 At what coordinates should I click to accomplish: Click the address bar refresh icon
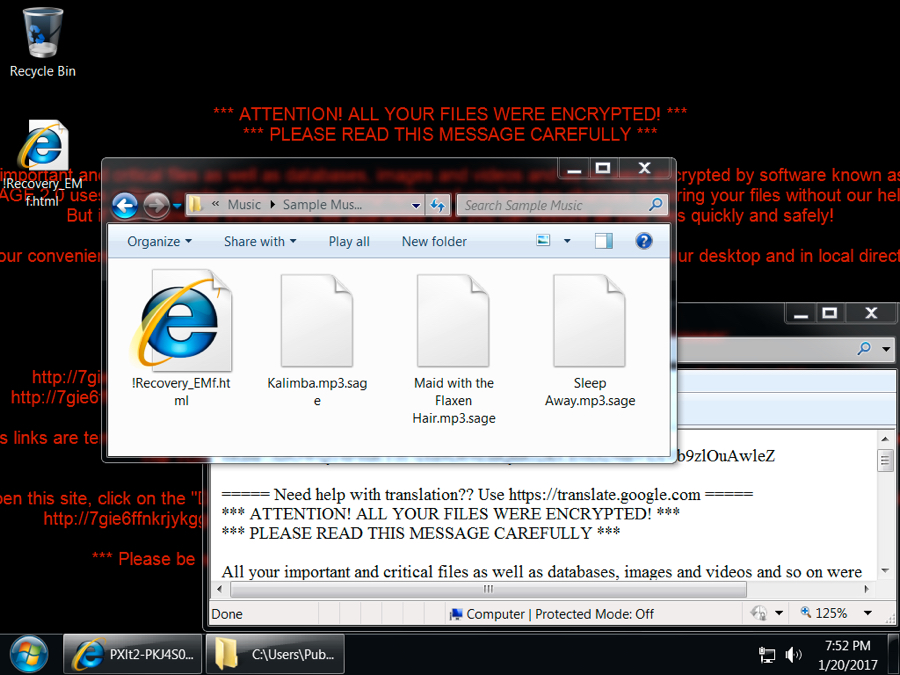coord(438,206)
